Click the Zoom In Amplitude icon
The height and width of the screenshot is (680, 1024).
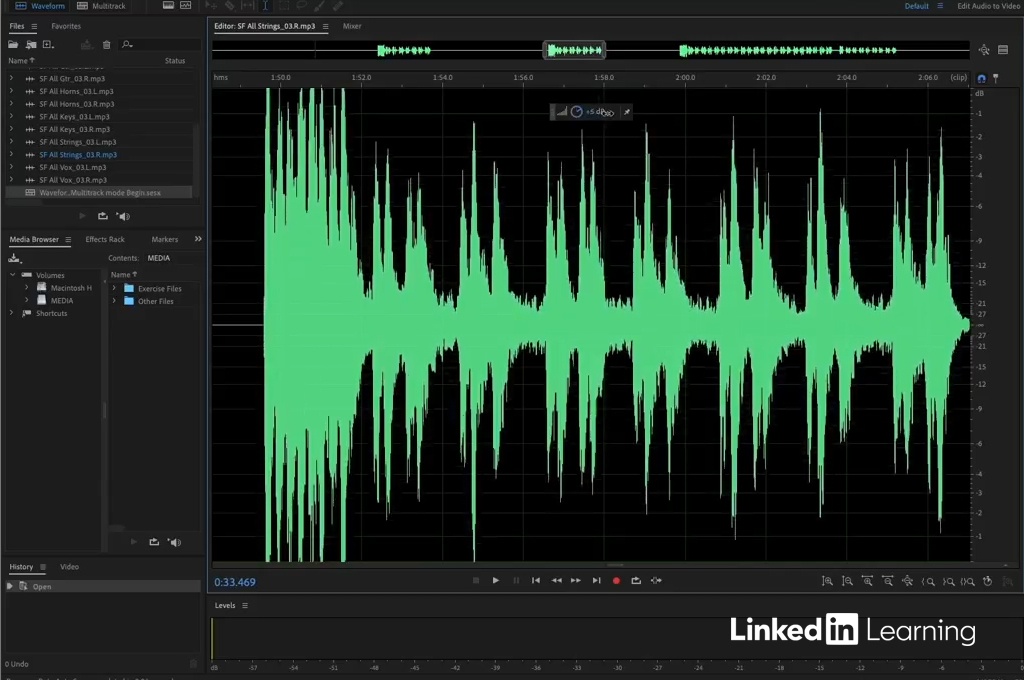pyautogui.click(x=827, y=581)
